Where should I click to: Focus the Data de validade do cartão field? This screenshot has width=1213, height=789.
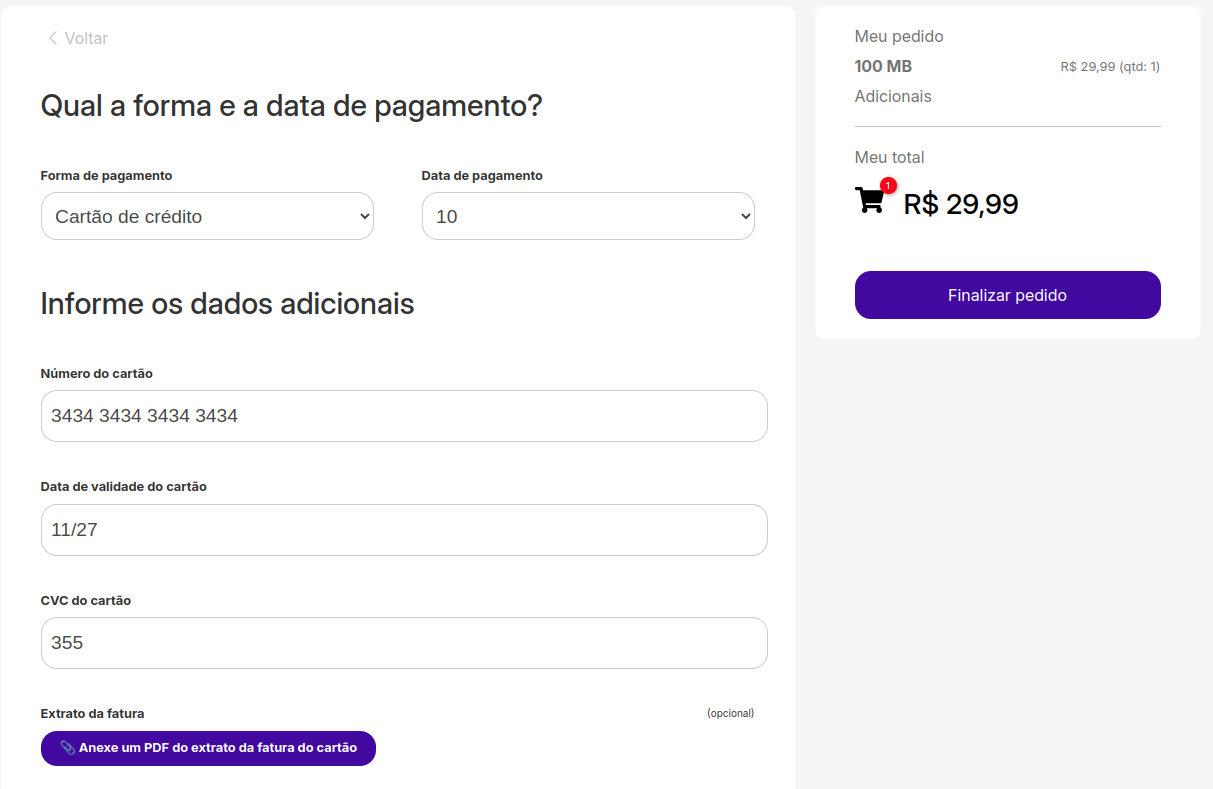tap(404, 530)
